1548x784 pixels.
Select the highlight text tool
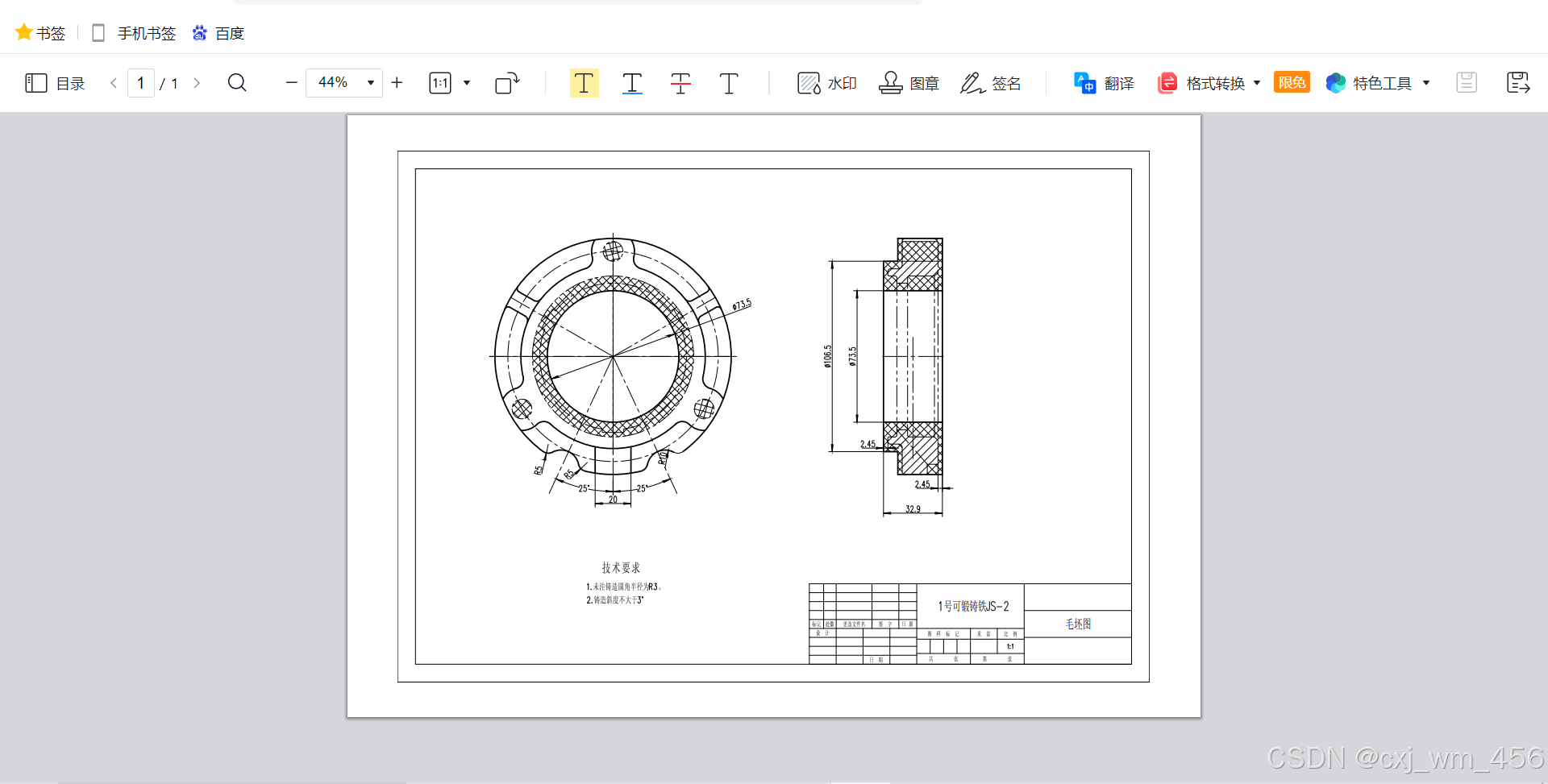(585, 83)
